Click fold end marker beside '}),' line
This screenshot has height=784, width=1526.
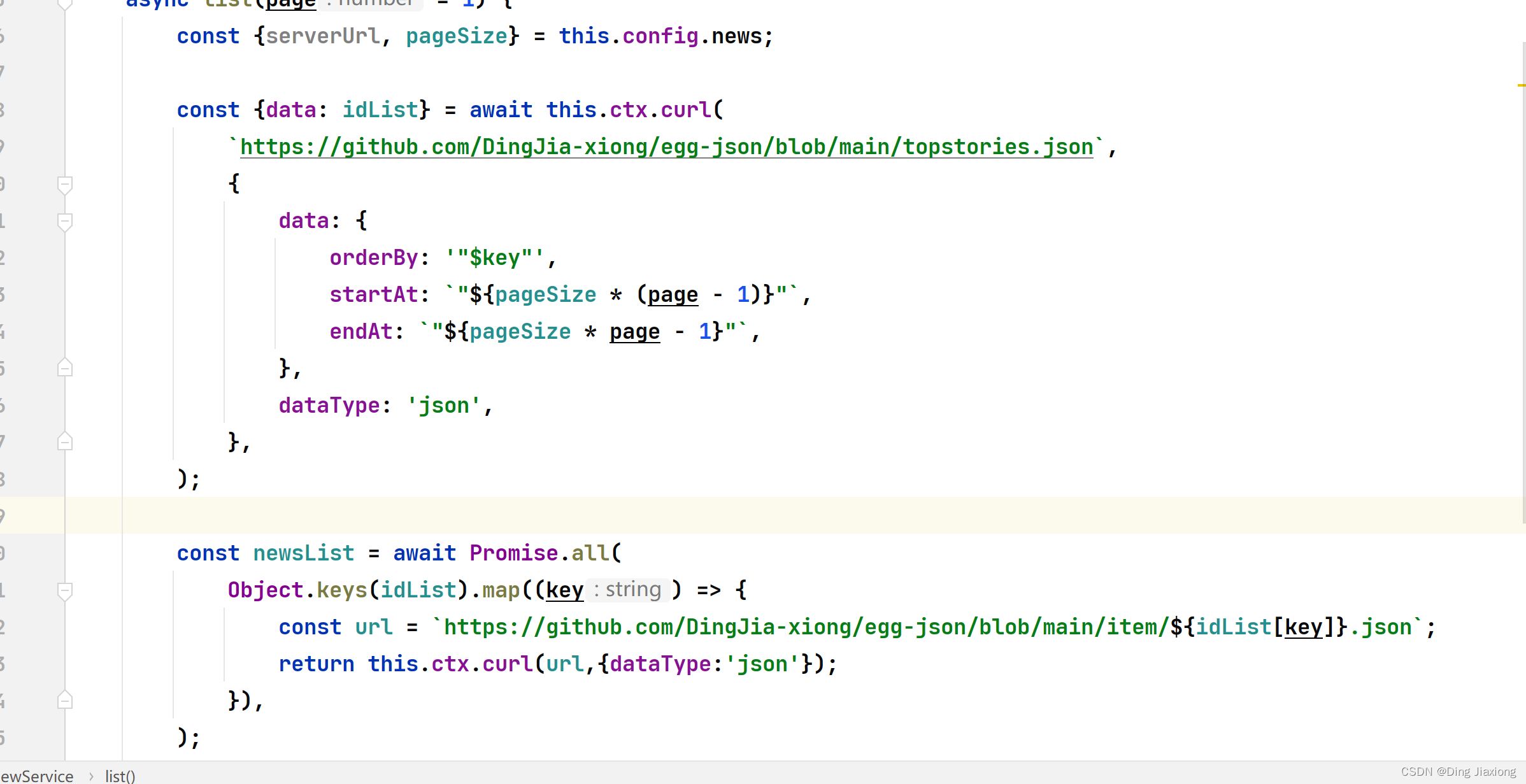[64, 701]
